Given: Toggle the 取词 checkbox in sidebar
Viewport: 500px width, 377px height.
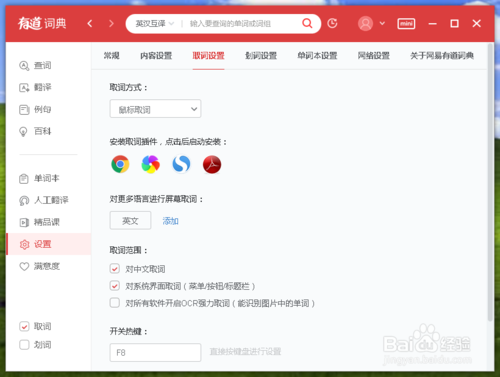Looking at the screenshot, I should pos(24,326).
